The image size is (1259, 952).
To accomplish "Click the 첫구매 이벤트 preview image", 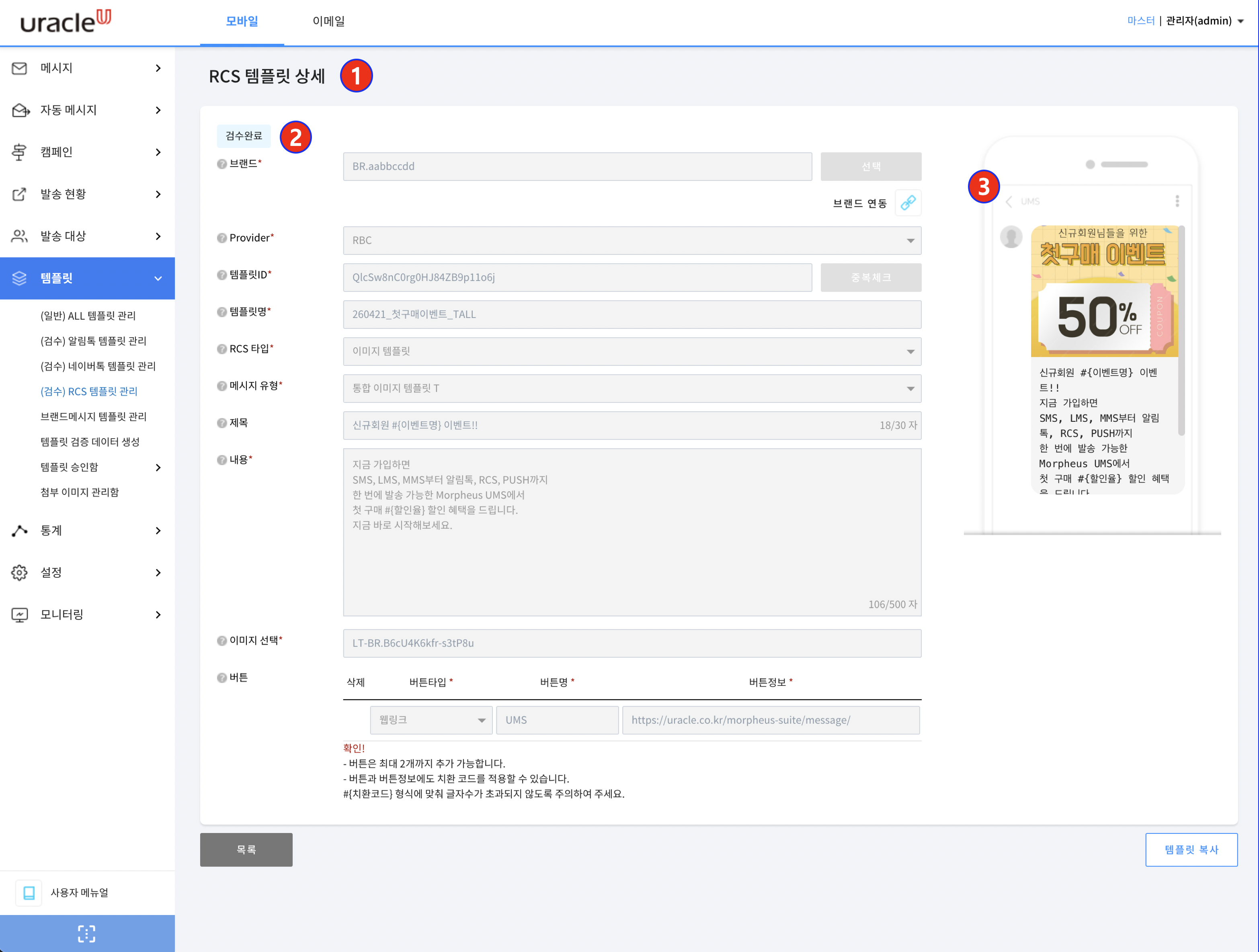I will tap(1104, 291).
